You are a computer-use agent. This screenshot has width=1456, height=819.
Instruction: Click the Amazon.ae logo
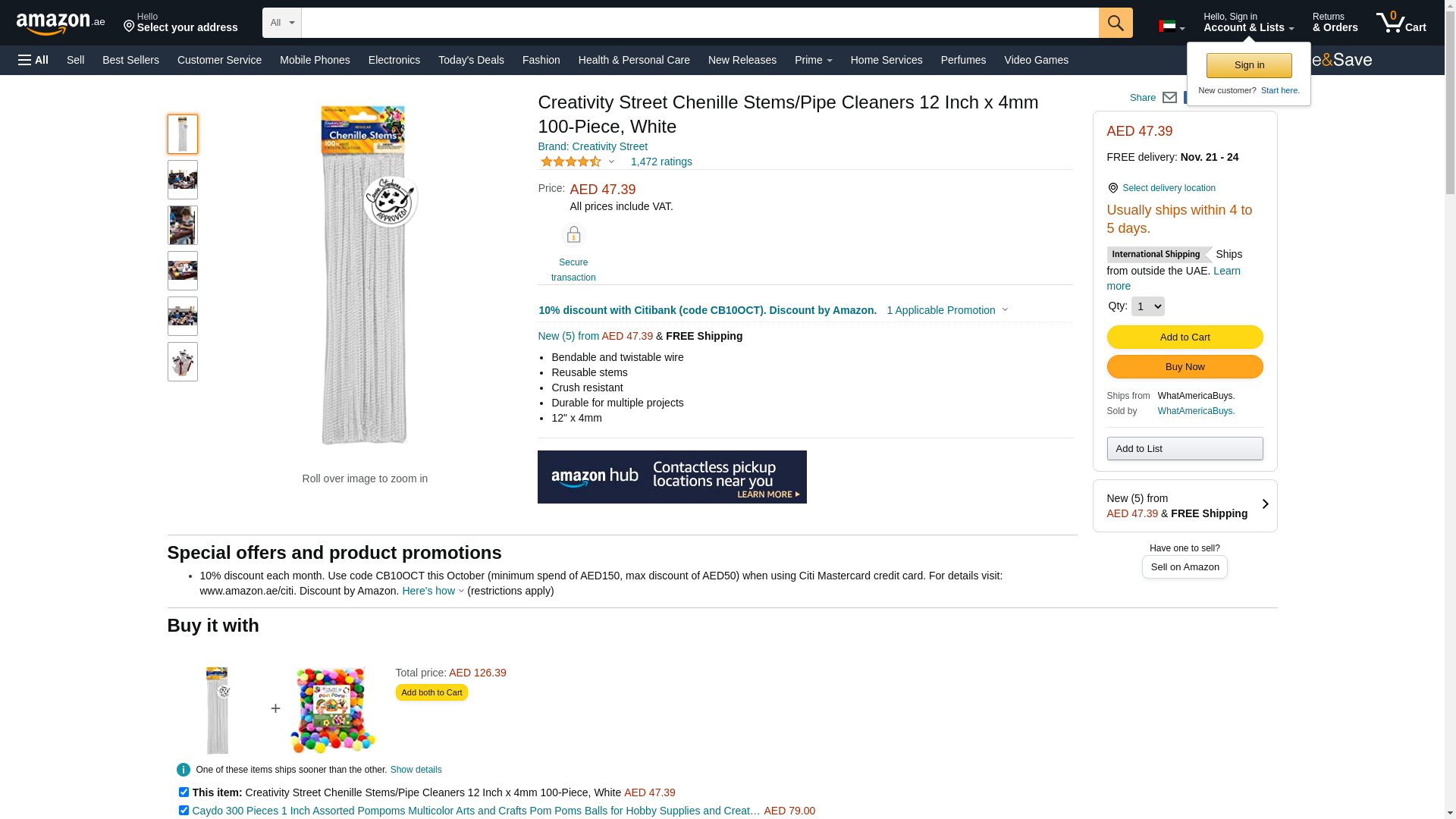click(x=61, y=24)
